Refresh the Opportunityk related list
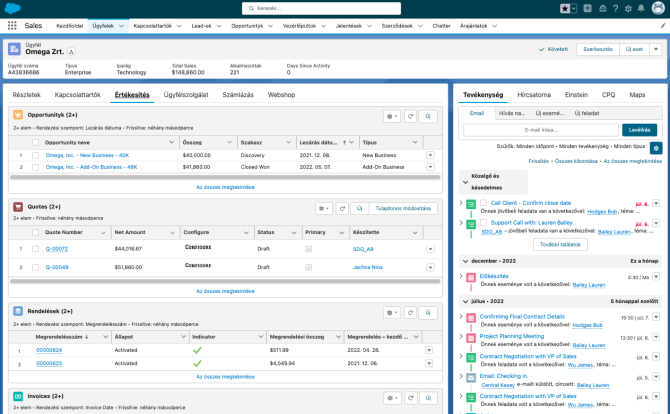The width and height of the screenshot is (670, 414). [409, 117]
